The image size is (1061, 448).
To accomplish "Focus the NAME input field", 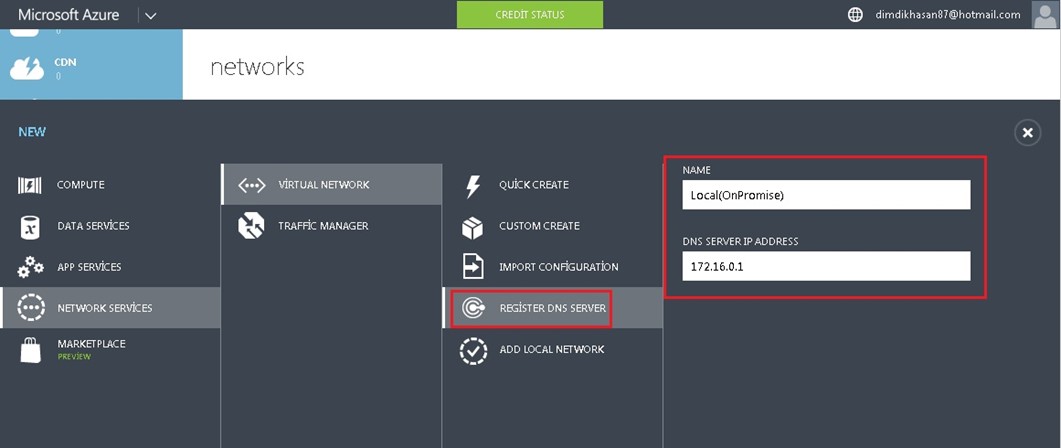I will (x=826, y=195).
